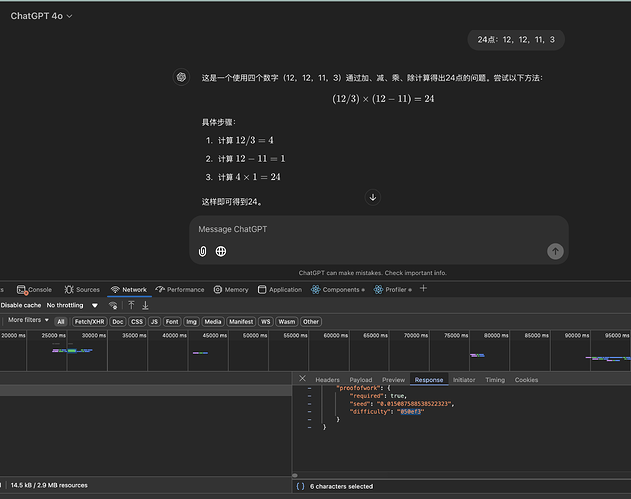Toggle the Wasm filter
This screenshot has height=499, width=631.
(x=287, y=322)
